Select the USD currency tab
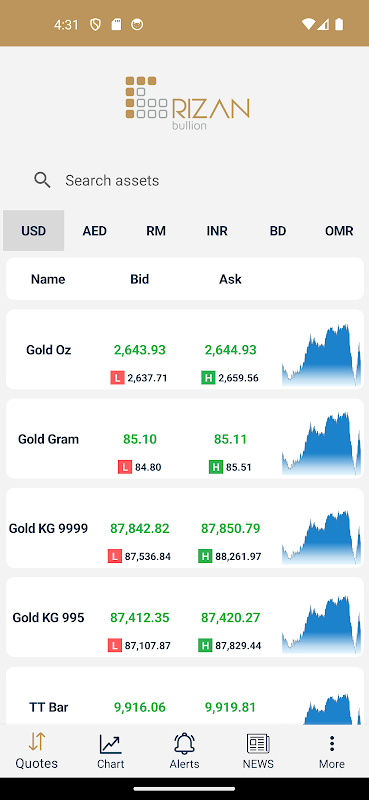The image size is (369, 800). coord(34,231)
